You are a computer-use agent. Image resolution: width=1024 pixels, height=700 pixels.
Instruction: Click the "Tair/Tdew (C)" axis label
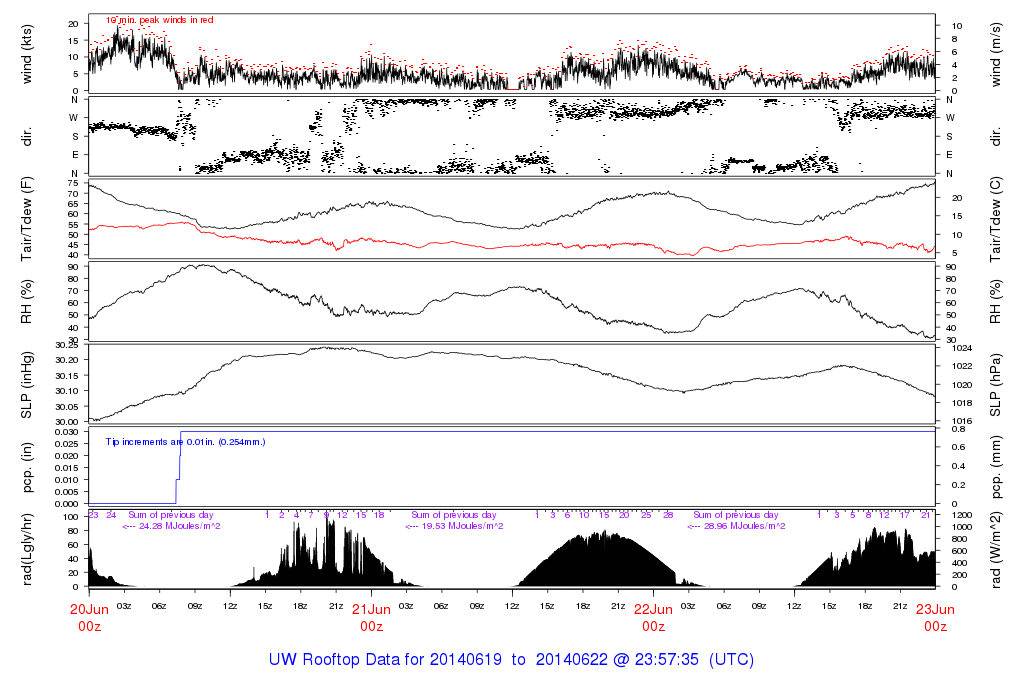pos(996,218)
